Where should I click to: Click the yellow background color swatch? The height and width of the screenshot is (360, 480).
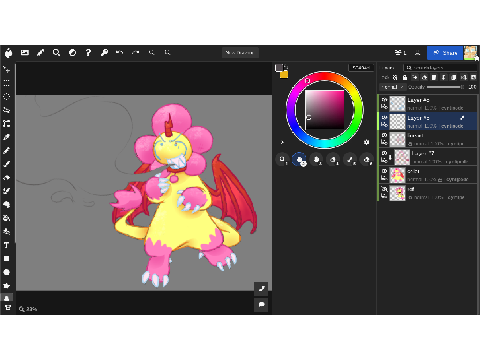click(284, 75)
